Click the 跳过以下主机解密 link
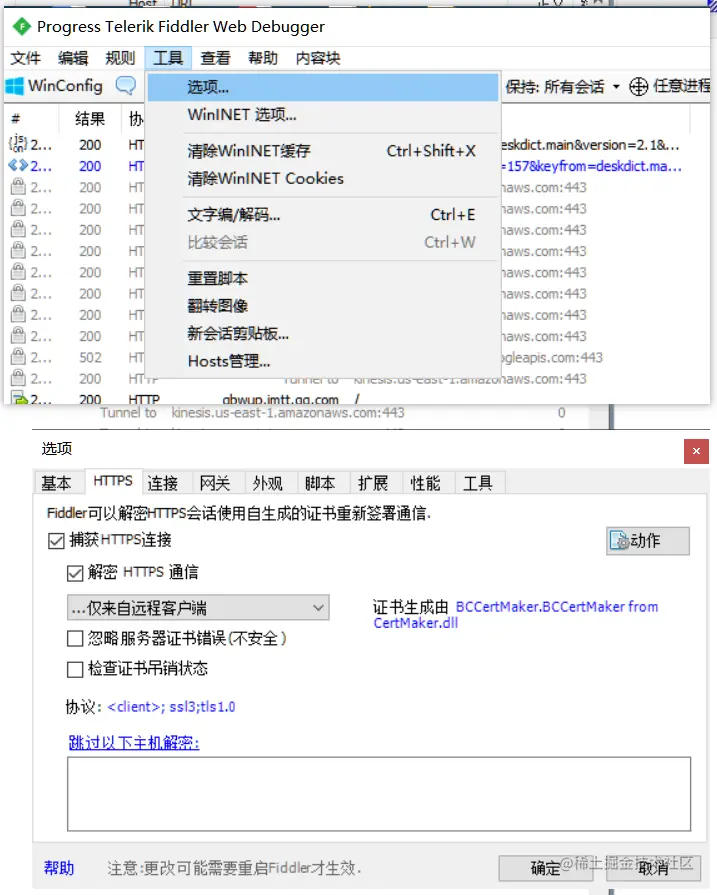This screenshot has width=717, height=895. click(x=134, y=743)
